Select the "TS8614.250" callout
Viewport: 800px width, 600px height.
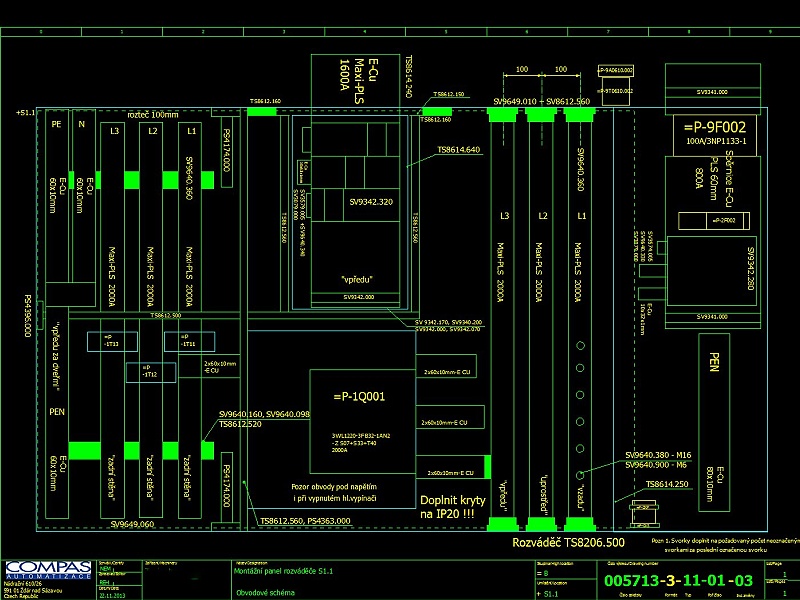(x=667, y=484)
